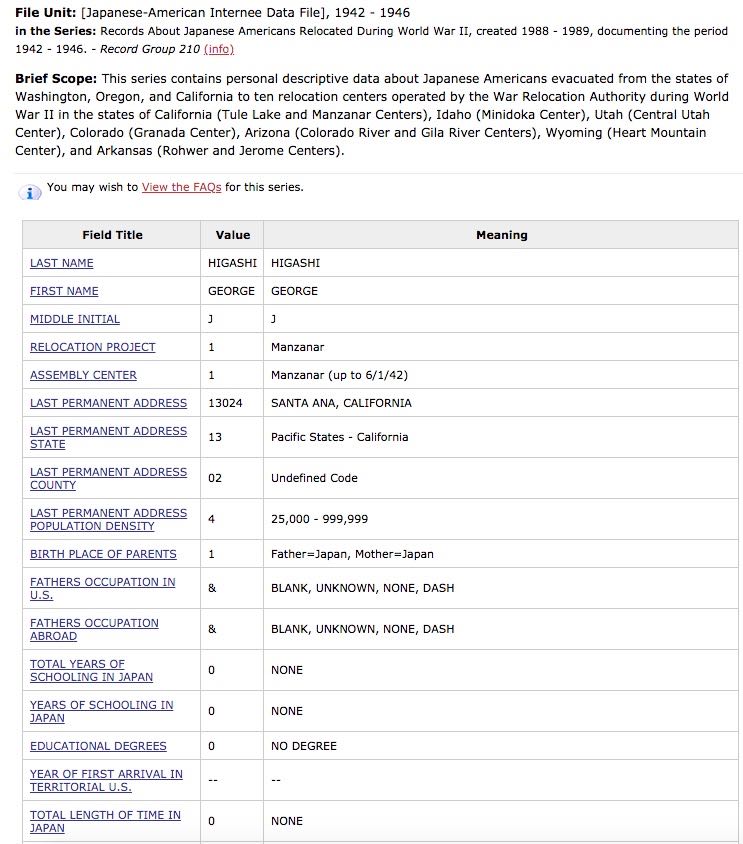Click the MIDDLE INITIAL field link
The width and height of the screenshot is (743, 844).
(75, 319)
